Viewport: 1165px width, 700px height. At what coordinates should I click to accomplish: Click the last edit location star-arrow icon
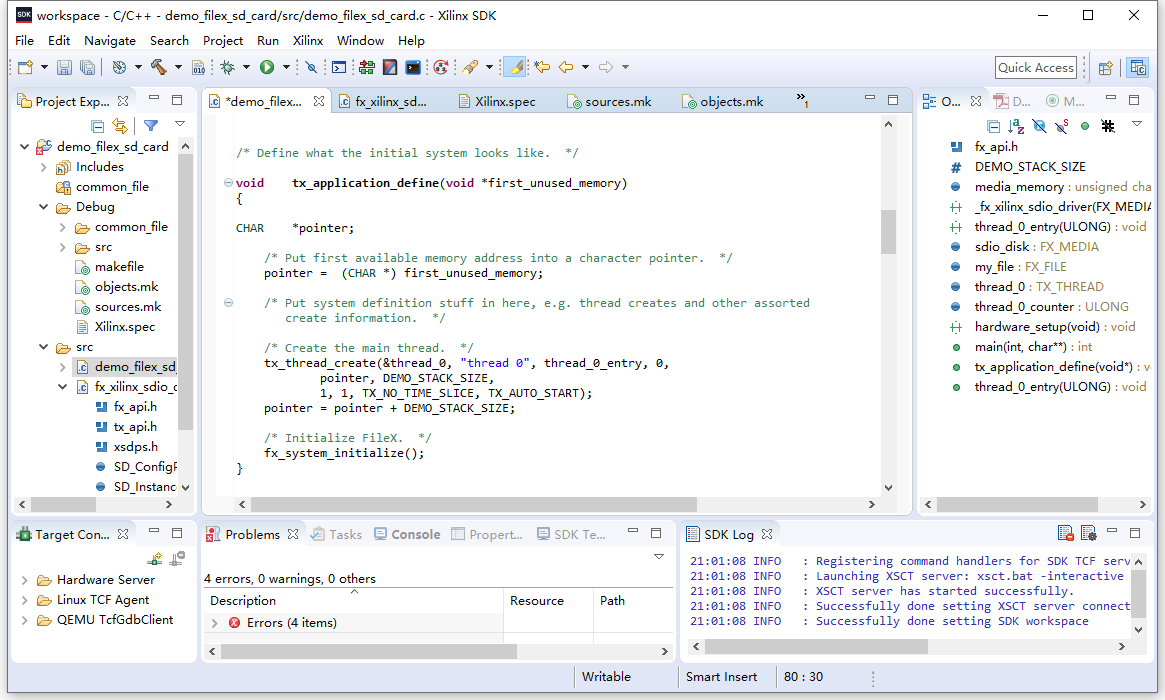pyautogui.click(x=542, y=68)
